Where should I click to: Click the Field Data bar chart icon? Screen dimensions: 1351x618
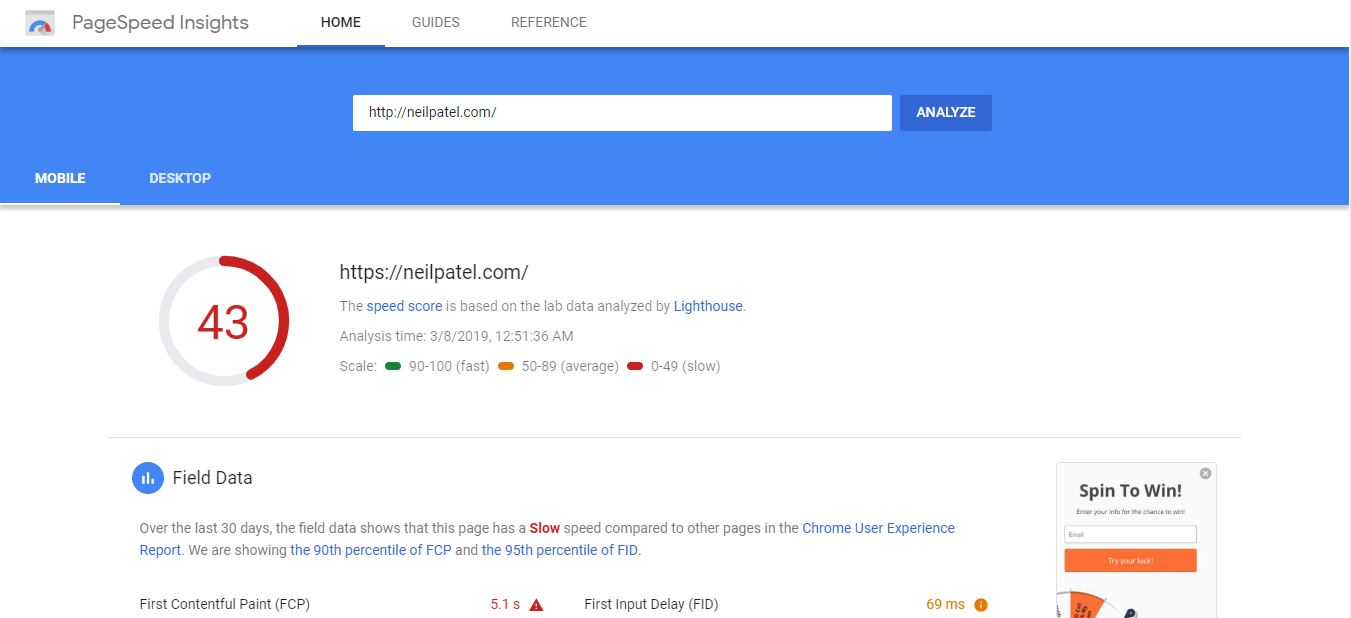tap(147, 478)
